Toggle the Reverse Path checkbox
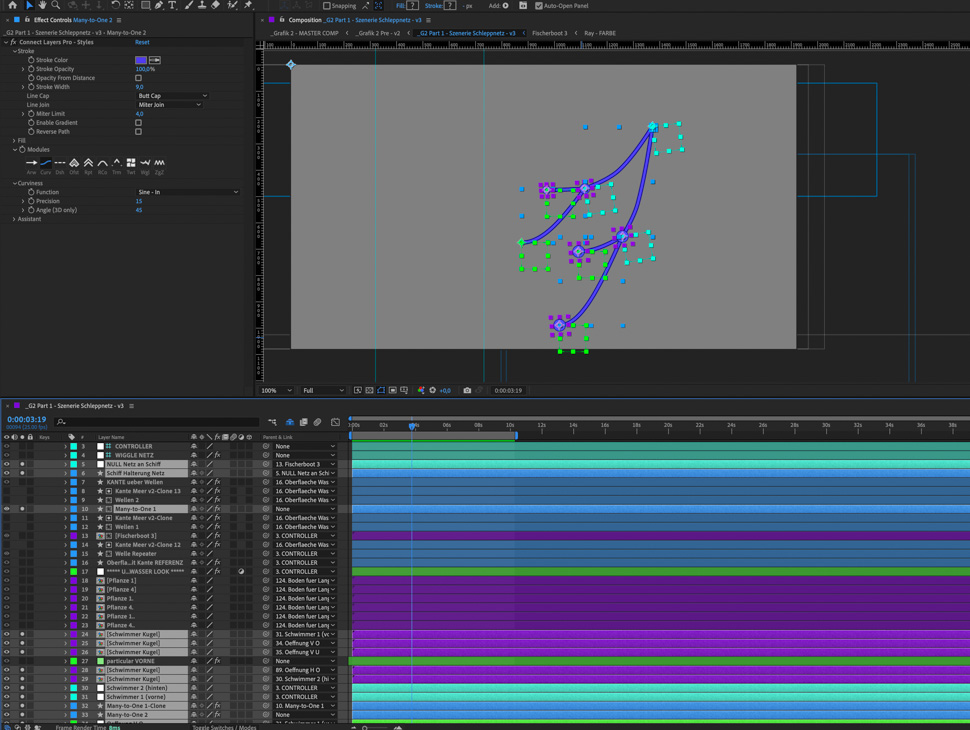This screenshot has height=730, width=970. click(x=138, y=132)
